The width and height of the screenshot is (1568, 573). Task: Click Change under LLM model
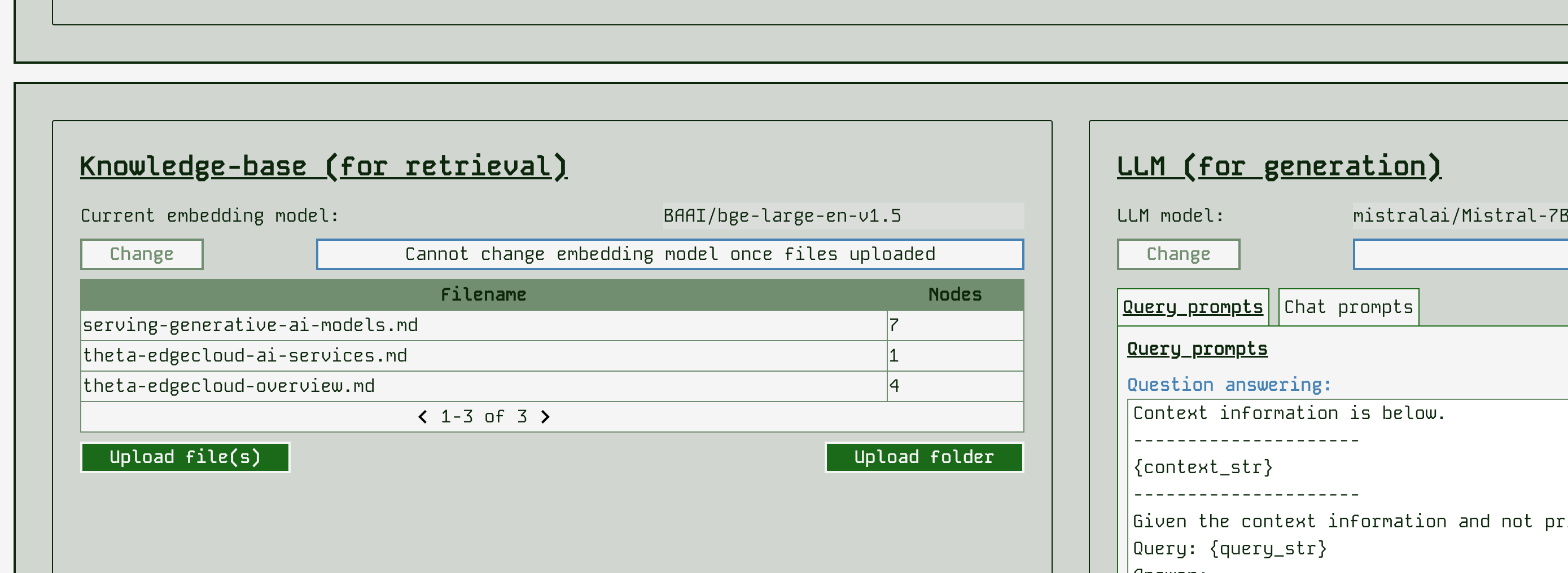[1177, 254]
